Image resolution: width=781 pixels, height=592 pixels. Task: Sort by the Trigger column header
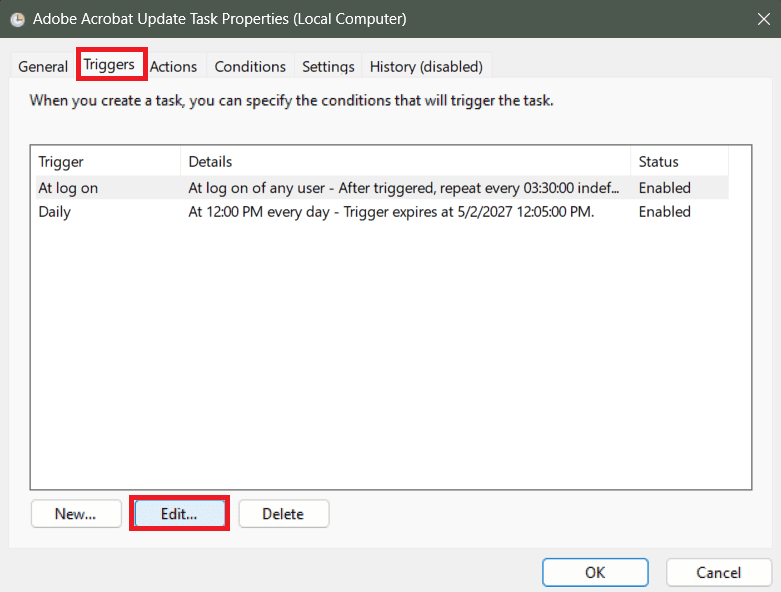tap(106, 161)
